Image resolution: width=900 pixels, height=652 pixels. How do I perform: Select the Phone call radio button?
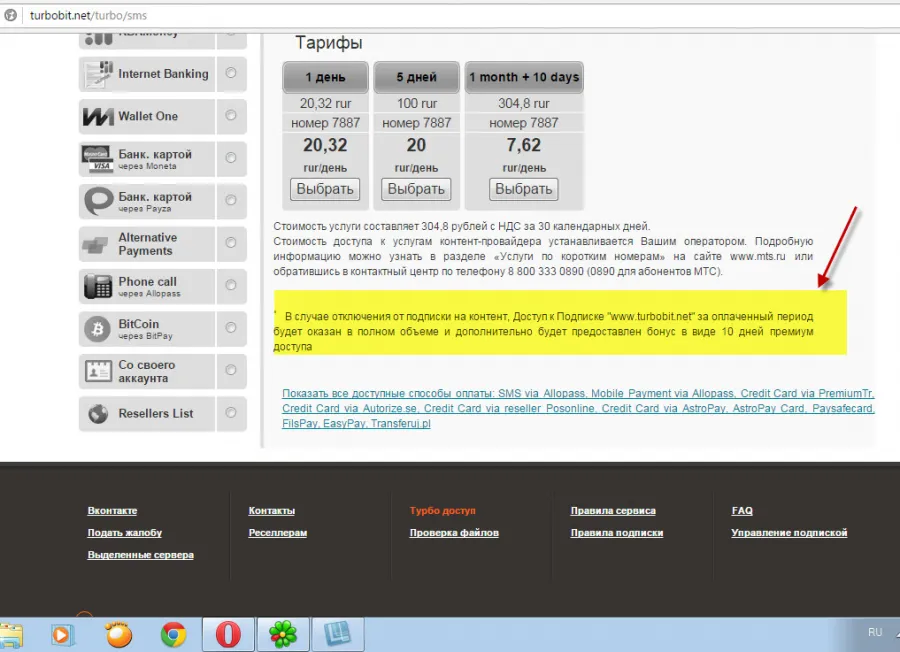[x=231, y=285]
